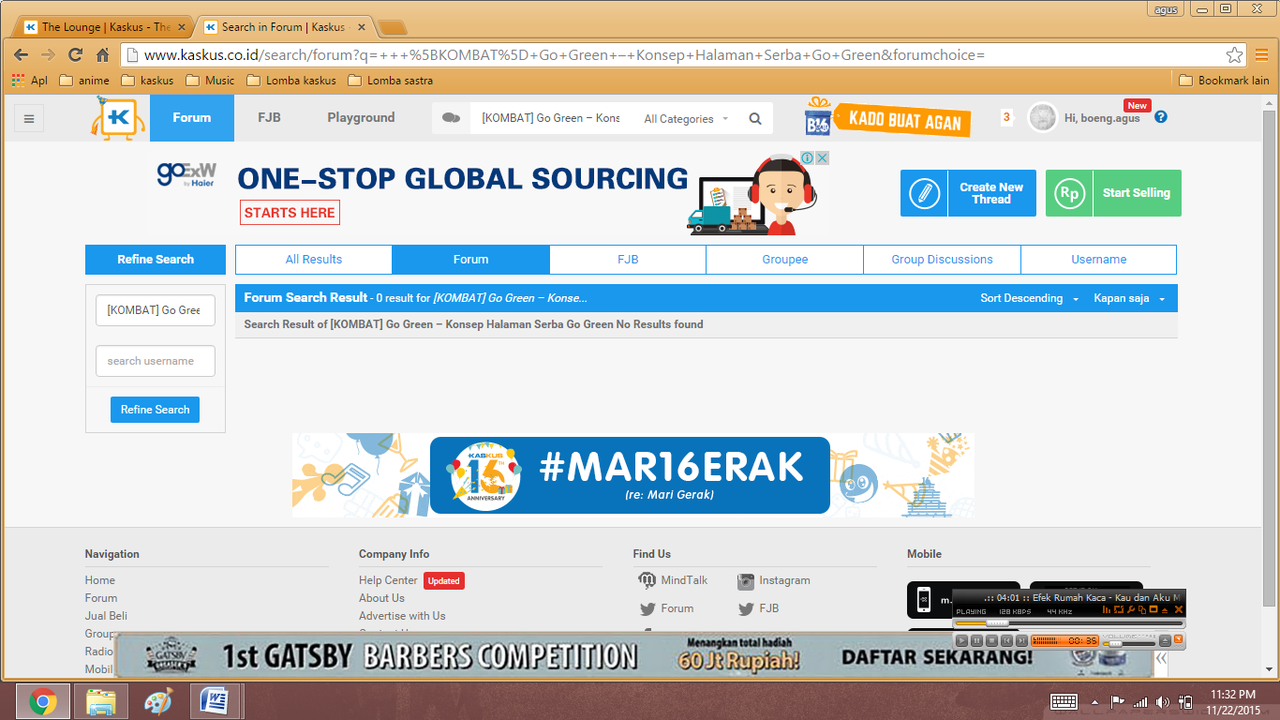Screen dimensions: 1280x720
Task: Click the Start Selling button
Action: (1114, 193)
